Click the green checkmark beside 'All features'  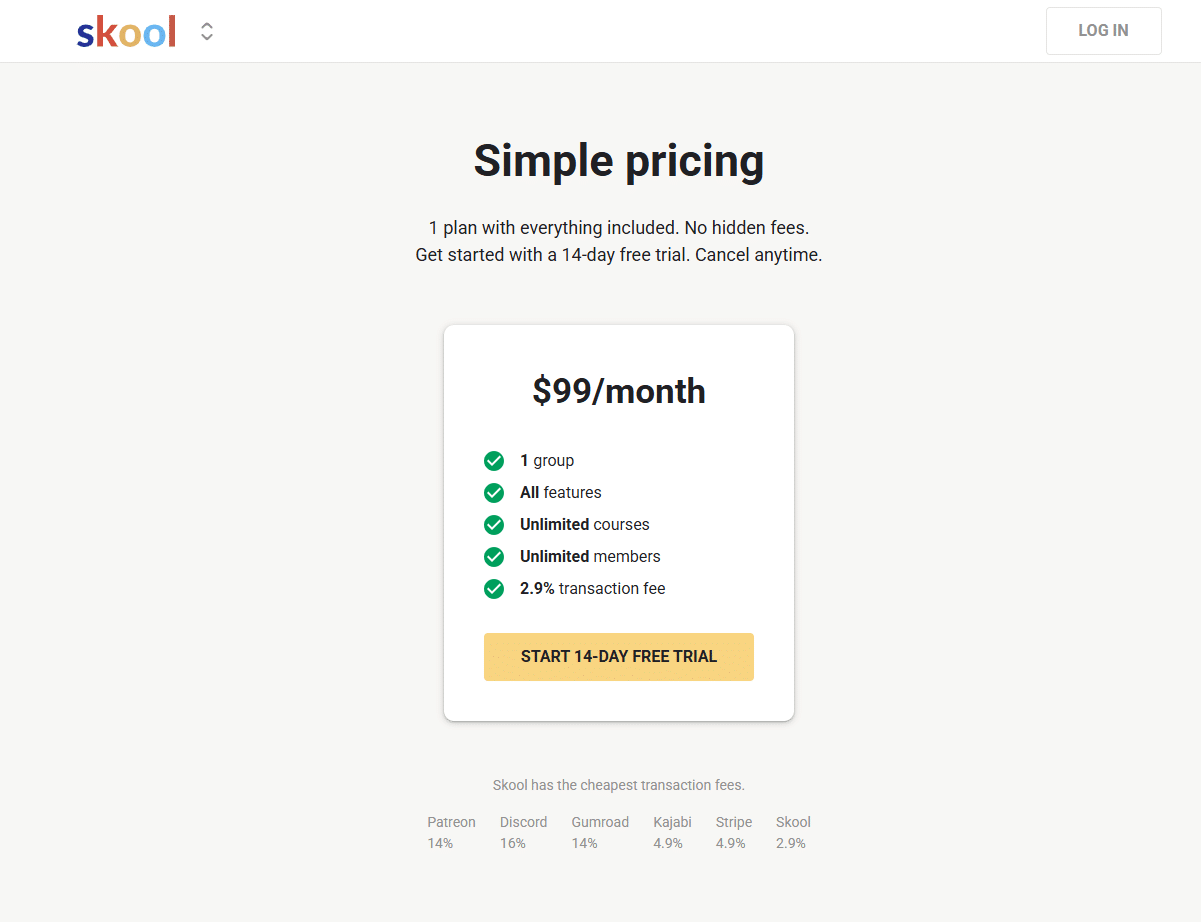click(x=494, y=493)
